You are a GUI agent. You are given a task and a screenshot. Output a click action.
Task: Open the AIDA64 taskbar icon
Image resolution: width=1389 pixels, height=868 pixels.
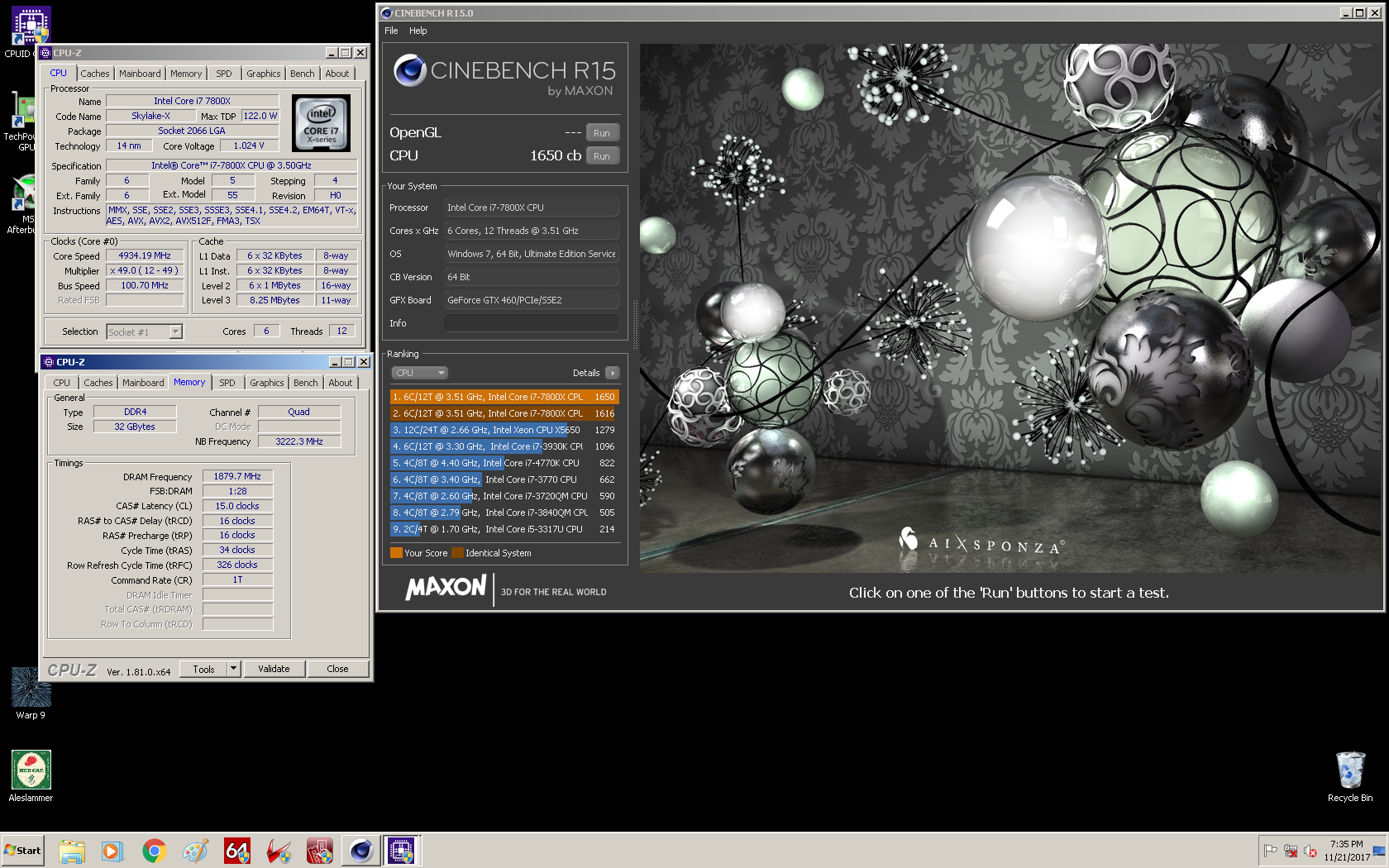point(237,851)
